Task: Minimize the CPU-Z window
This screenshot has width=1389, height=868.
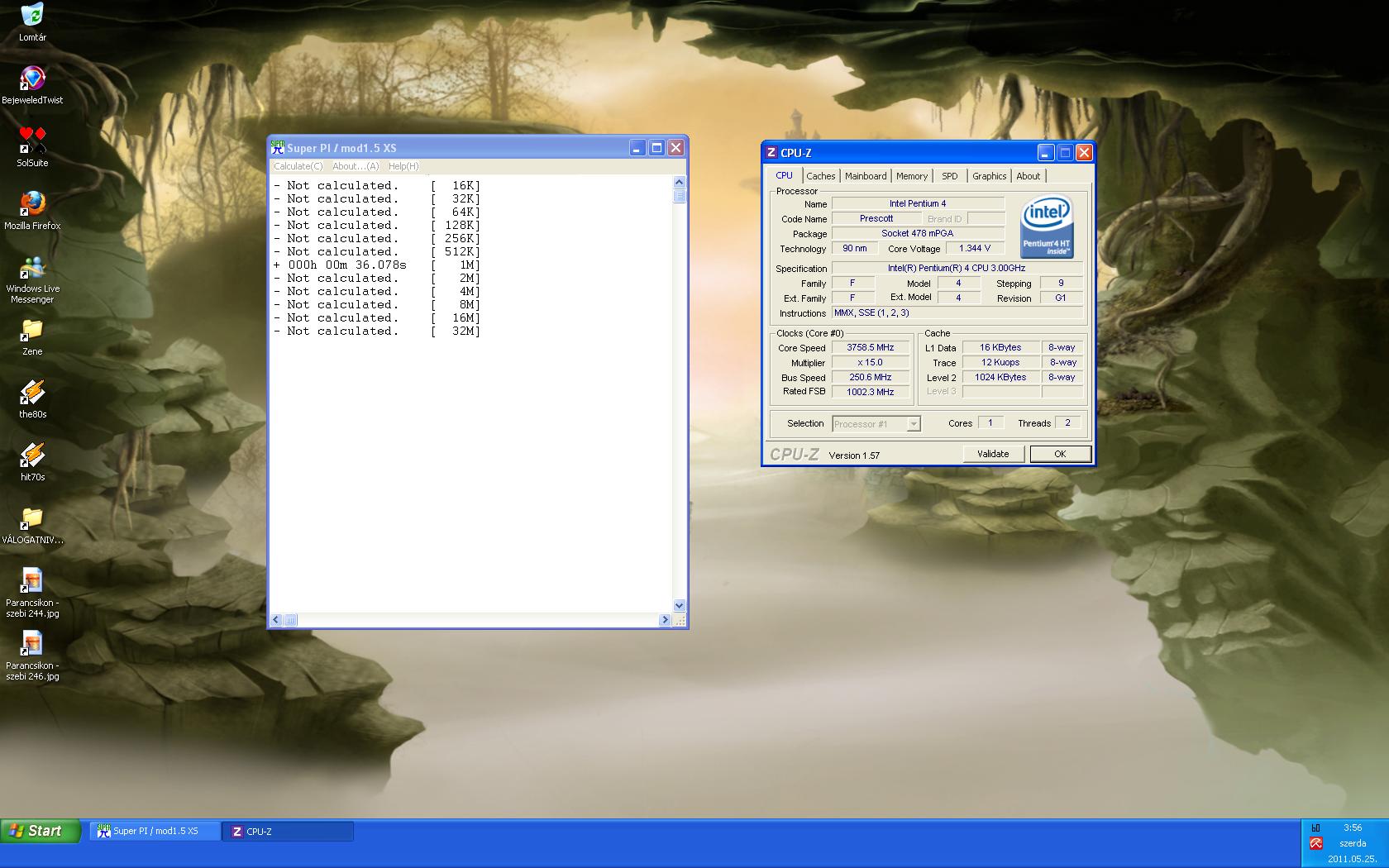Action: 1046,152
